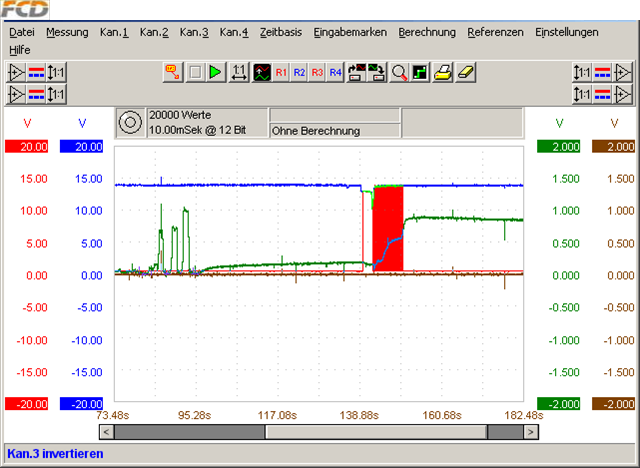Click the stop measurement square button
640x468 pixels.
[x=196, y=73]
